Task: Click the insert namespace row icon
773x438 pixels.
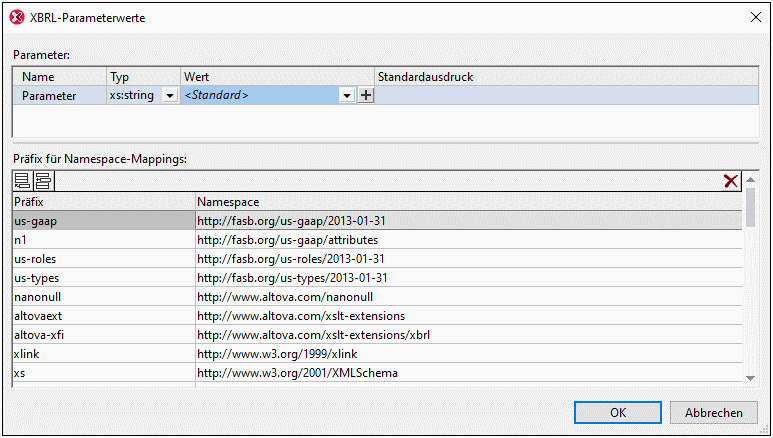Action: click(x=43, y=181)
